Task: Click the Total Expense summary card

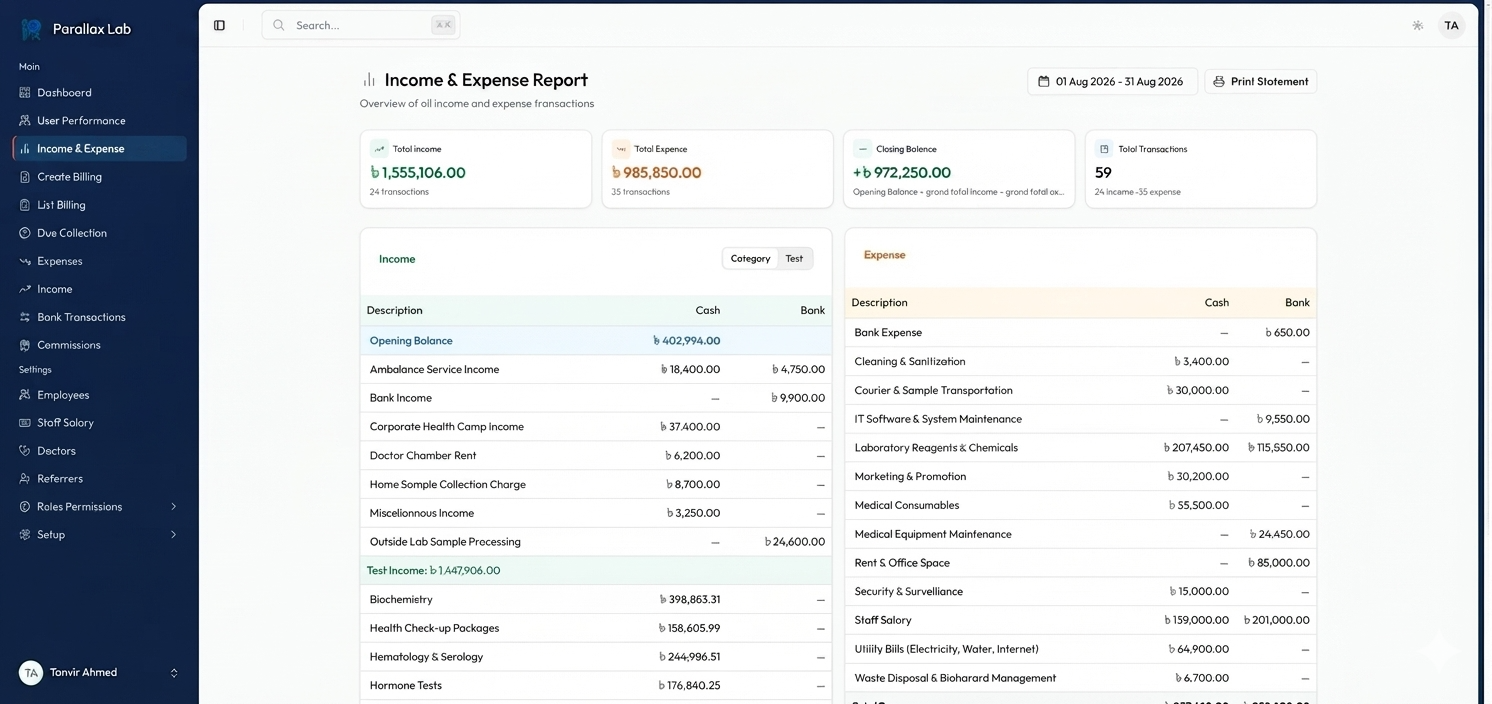Action: pos(717,169)
